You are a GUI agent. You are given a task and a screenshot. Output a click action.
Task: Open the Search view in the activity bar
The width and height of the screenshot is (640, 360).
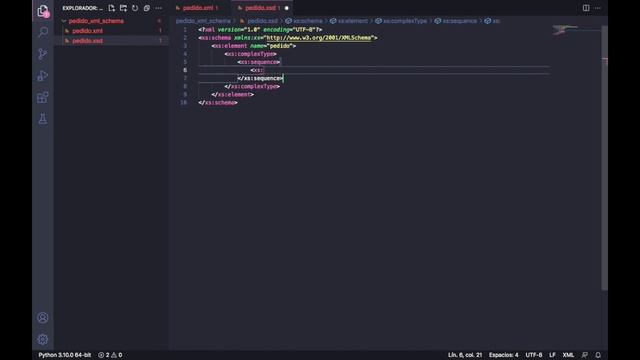coord(43,32)
